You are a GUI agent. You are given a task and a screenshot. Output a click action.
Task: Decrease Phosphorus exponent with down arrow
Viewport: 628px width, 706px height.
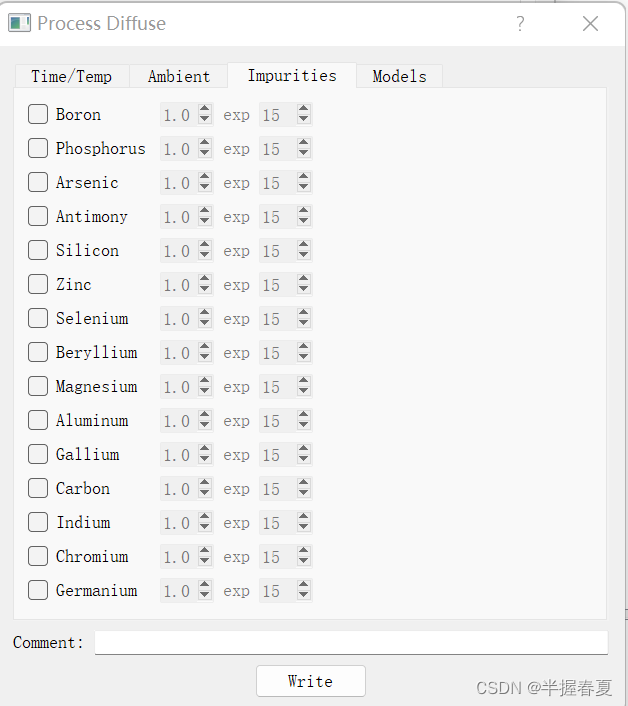pyautogui.click(x=303, y=154)
